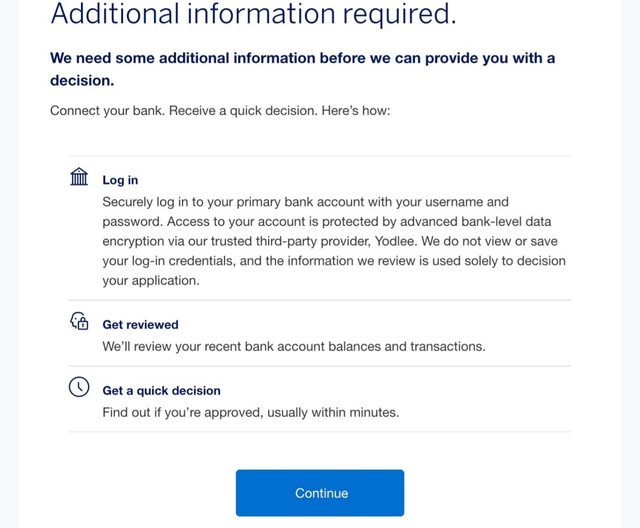Click 'Here's how:' text
The image size is (640, 528).
click(356, 111)
